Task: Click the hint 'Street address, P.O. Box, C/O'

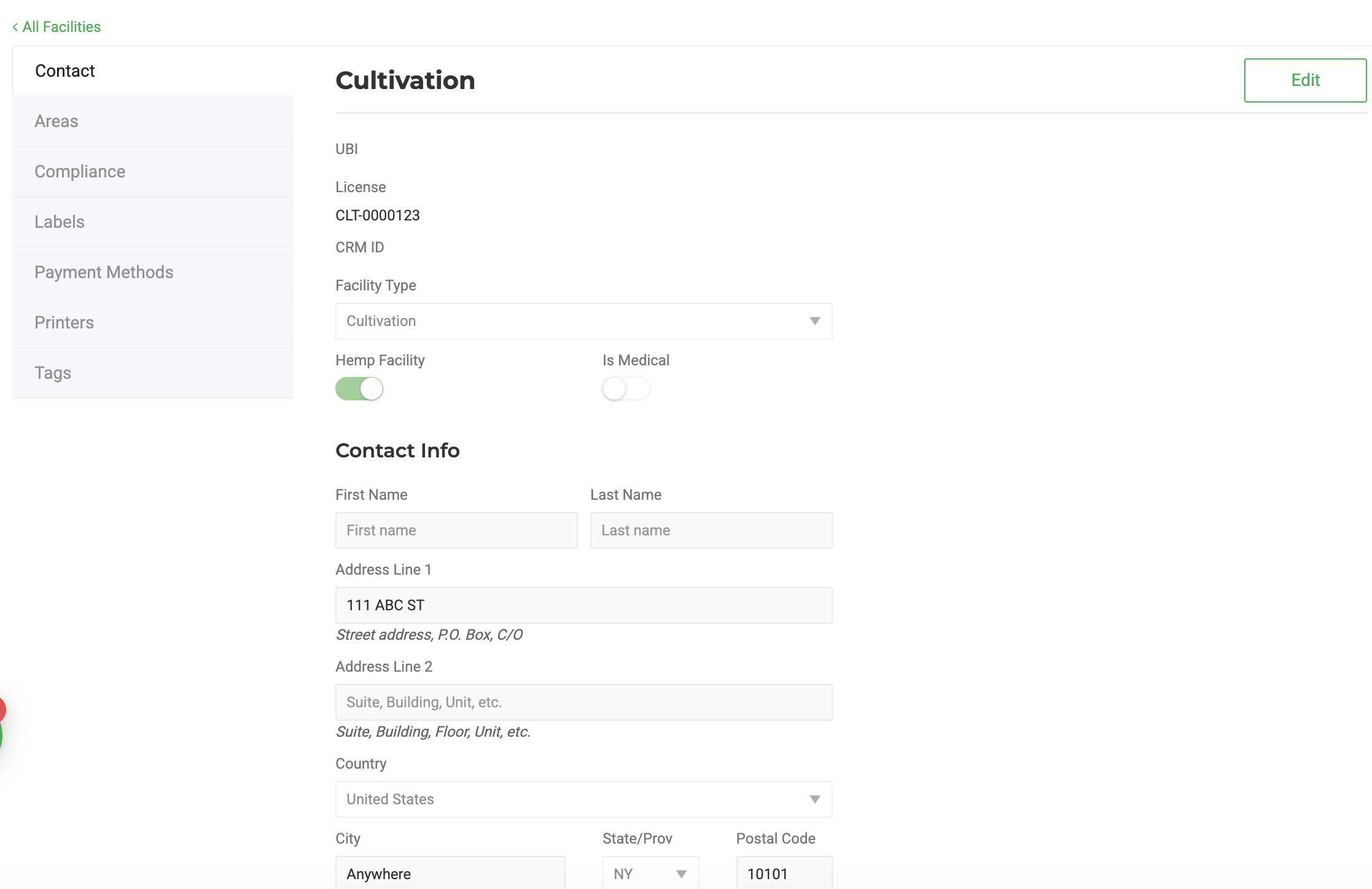Action: 429,635
